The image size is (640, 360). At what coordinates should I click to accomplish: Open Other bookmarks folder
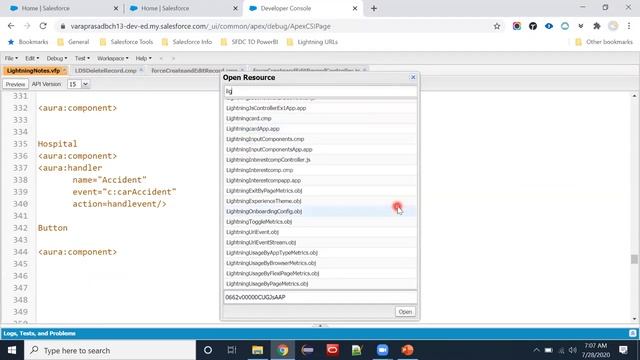(604, 42)
